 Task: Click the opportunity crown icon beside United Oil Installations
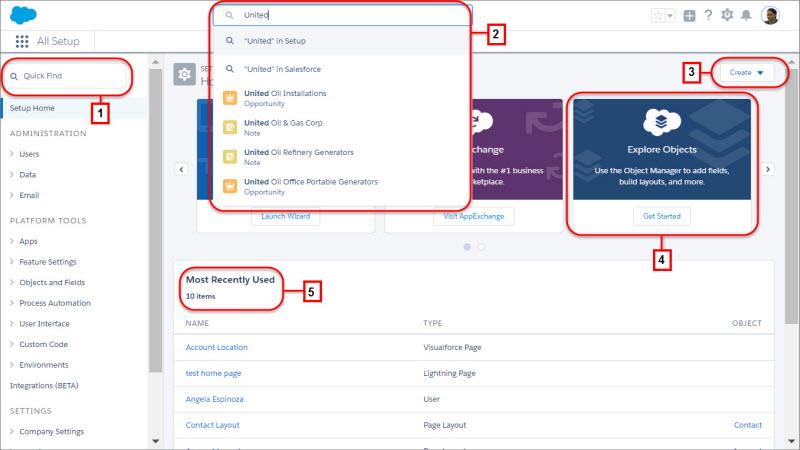tap(230, 97)
